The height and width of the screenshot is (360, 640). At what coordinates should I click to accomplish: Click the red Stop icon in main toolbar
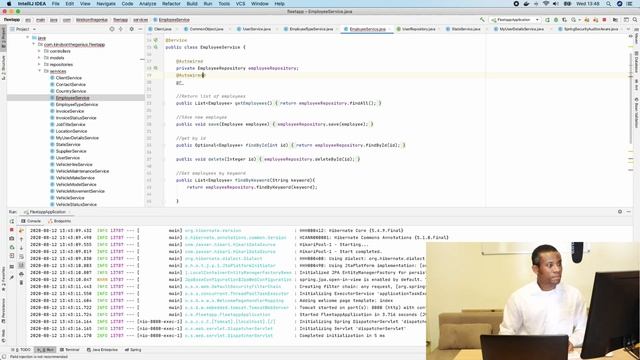click(x=604, y=20)
